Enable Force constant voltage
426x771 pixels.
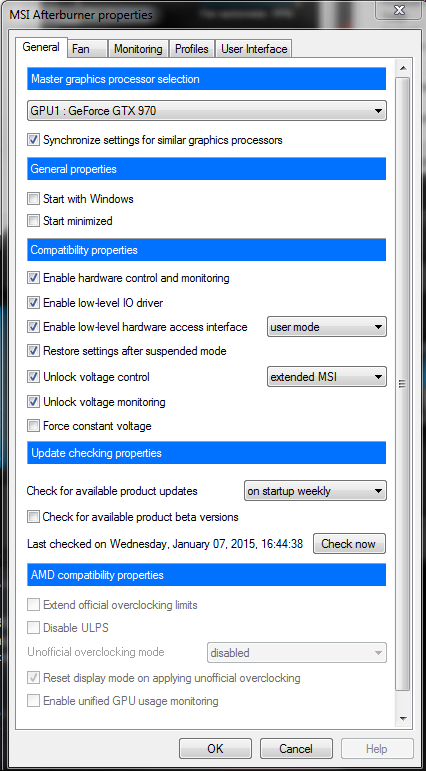(33, 426)
